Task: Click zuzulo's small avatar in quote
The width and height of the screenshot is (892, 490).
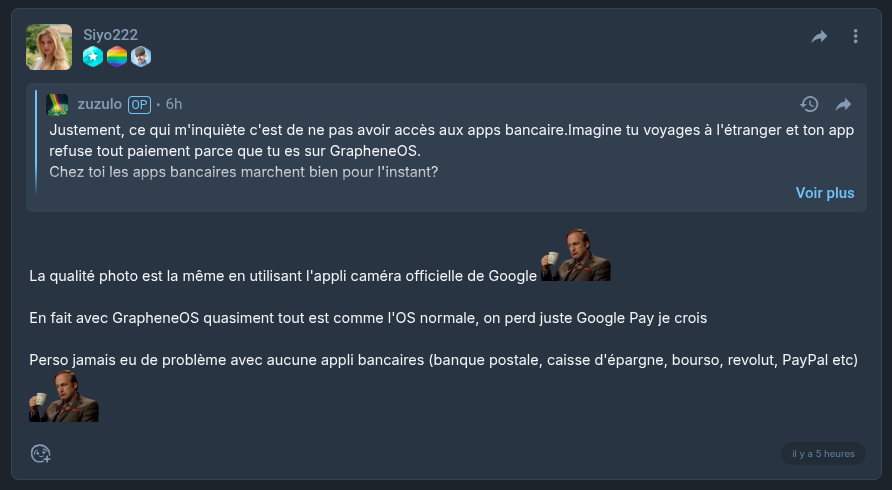Action: pos(58,104)
